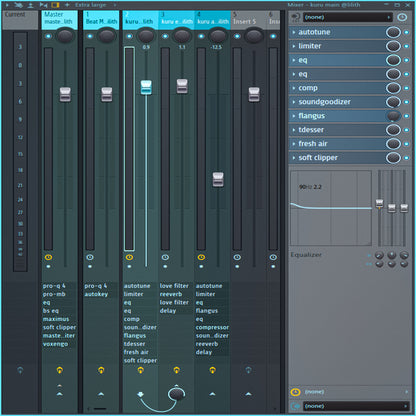This screenshot has height=416, width=416.
Task: Open the fresh air plugin slot
Action: (337, 144)
